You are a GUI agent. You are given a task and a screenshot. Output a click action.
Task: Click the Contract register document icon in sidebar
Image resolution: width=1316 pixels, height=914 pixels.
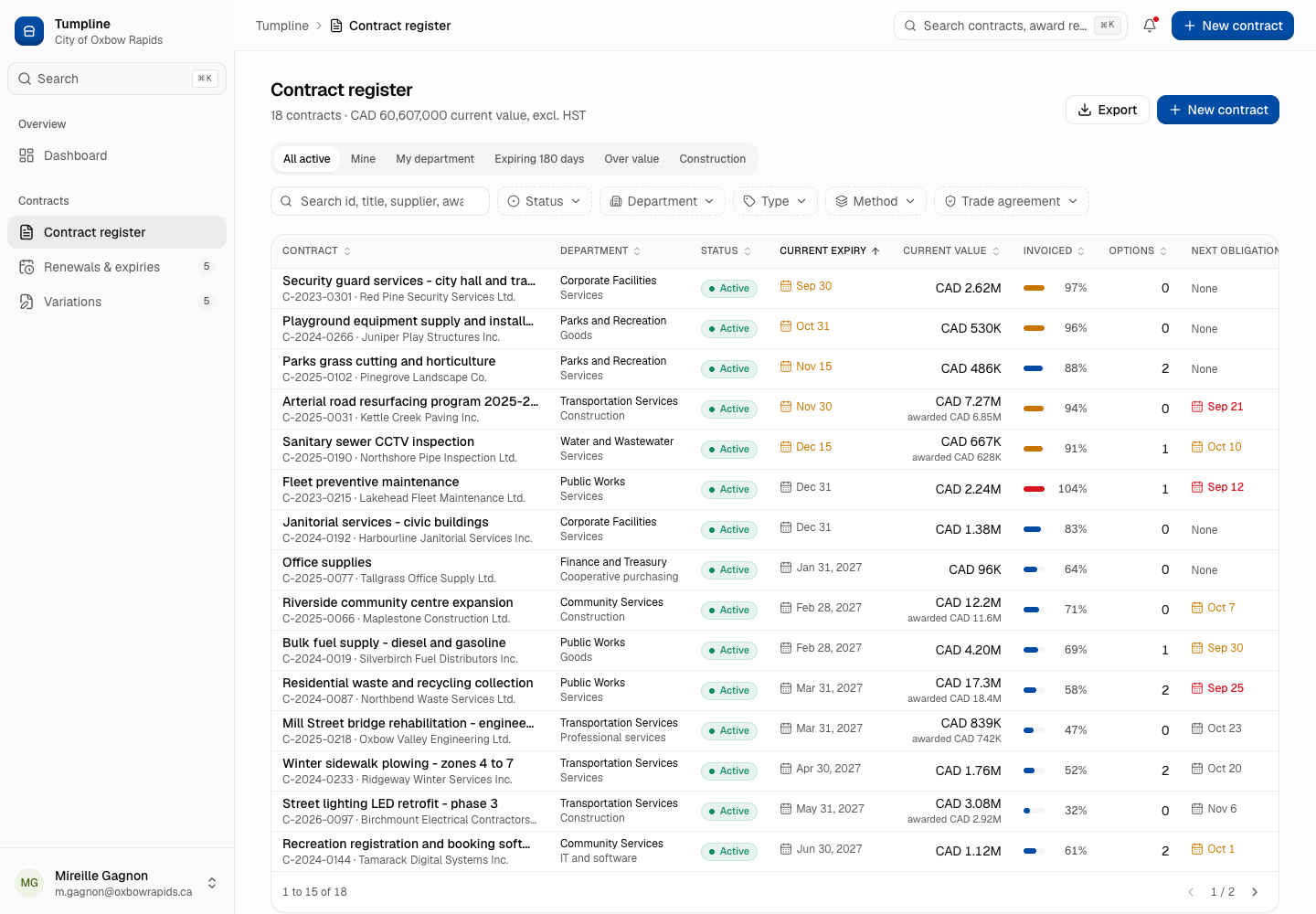tap(27, 232)
